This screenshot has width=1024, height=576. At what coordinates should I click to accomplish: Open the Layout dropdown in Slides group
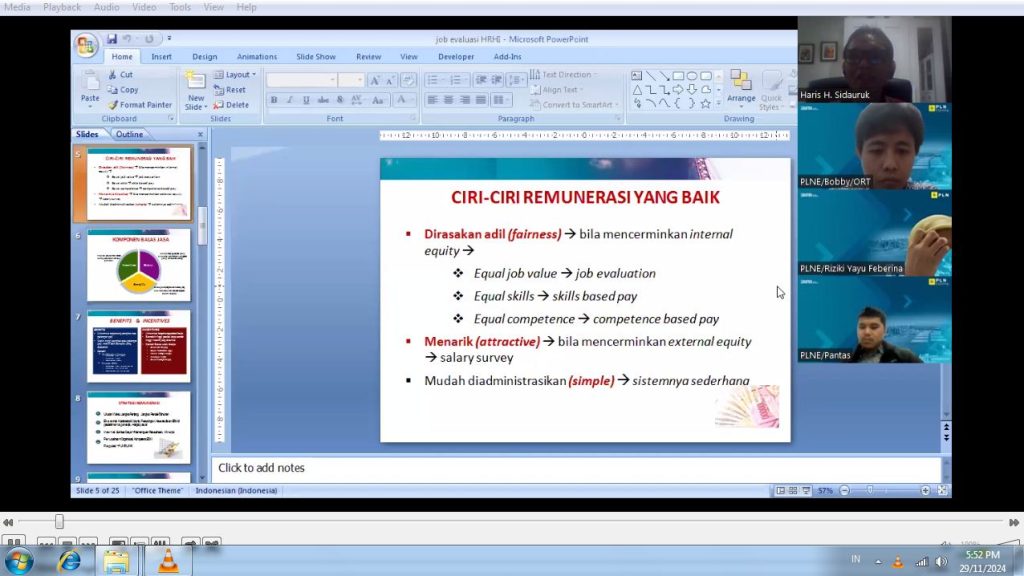click(236, 75)
